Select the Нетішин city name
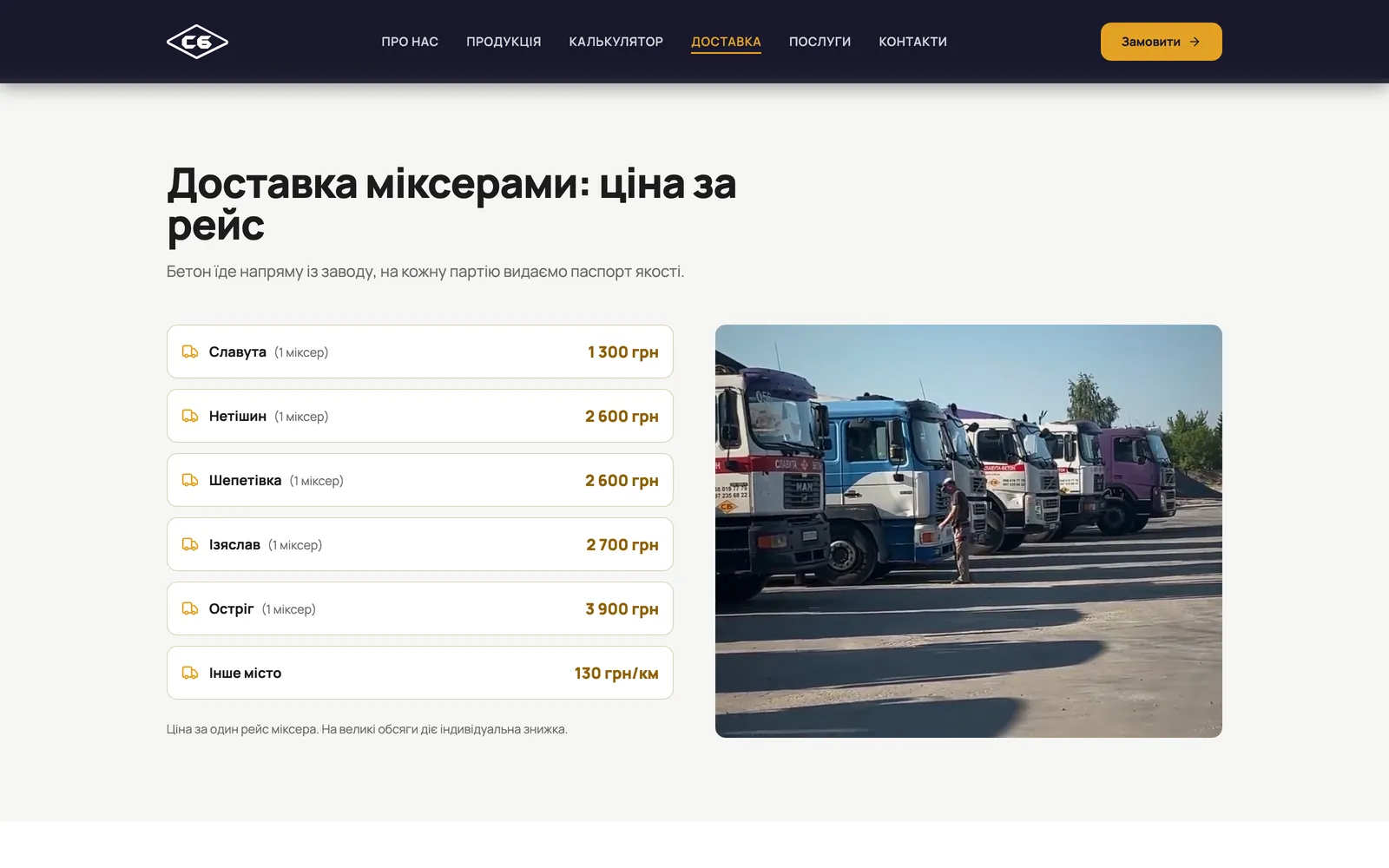Viewport: 1389px width, 868px height. pos(238,416)
